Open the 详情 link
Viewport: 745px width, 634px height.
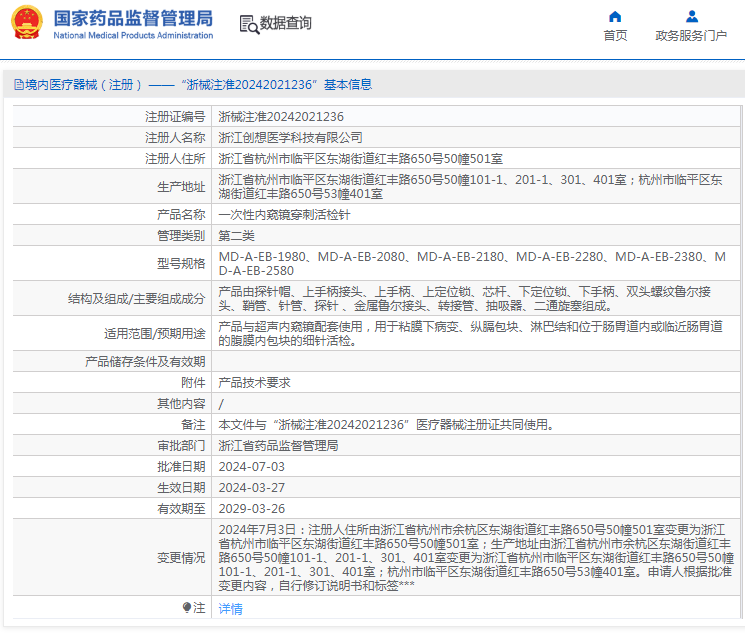(231, 608)
